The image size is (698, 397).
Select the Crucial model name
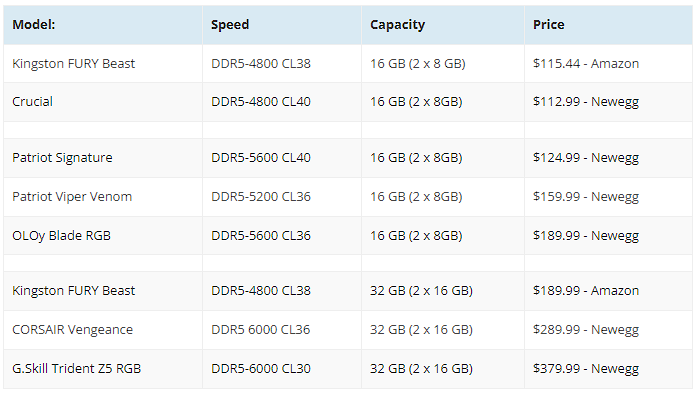[32, 102]
